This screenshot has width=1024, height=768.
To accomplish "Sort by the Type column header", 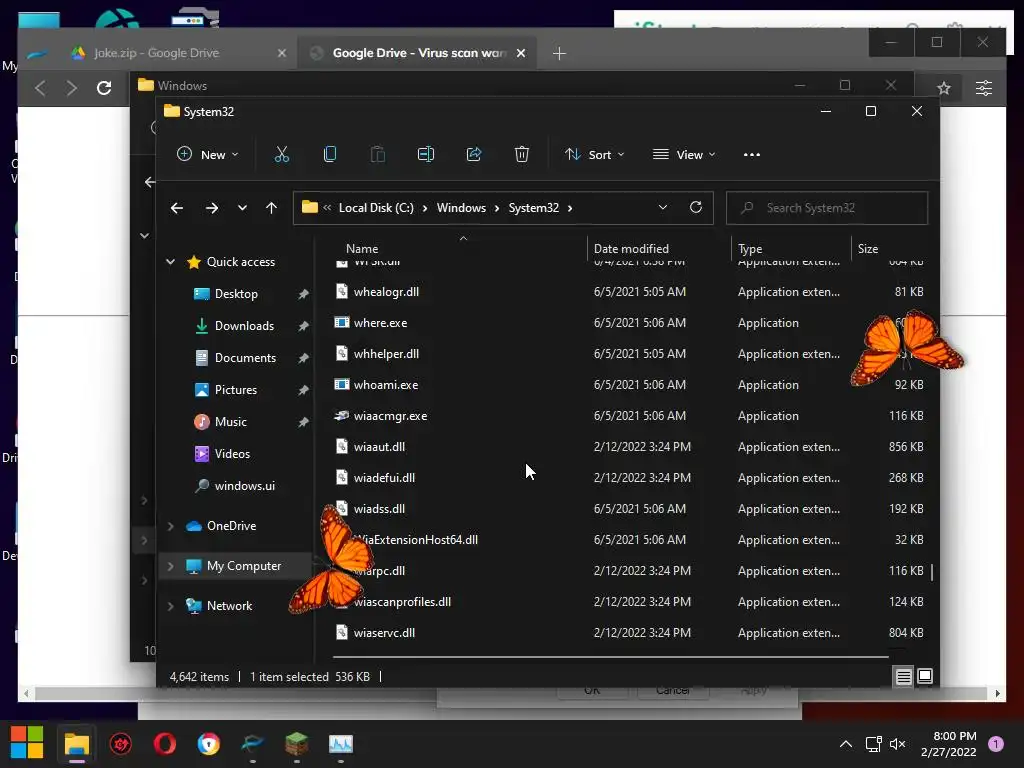I will [x=750, y=249].
